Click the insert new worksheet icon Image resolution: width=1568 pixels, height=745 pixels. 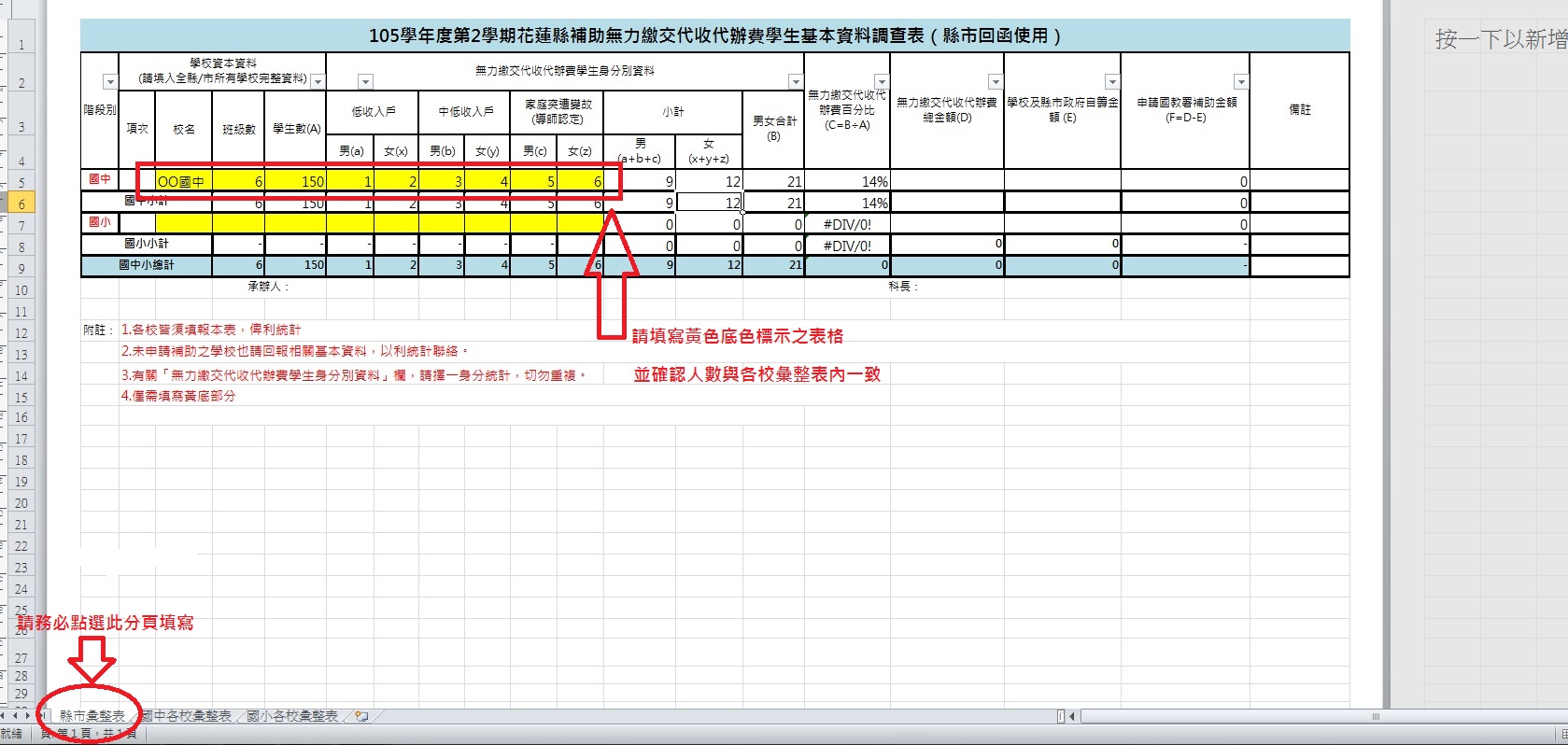coord(361,716)
